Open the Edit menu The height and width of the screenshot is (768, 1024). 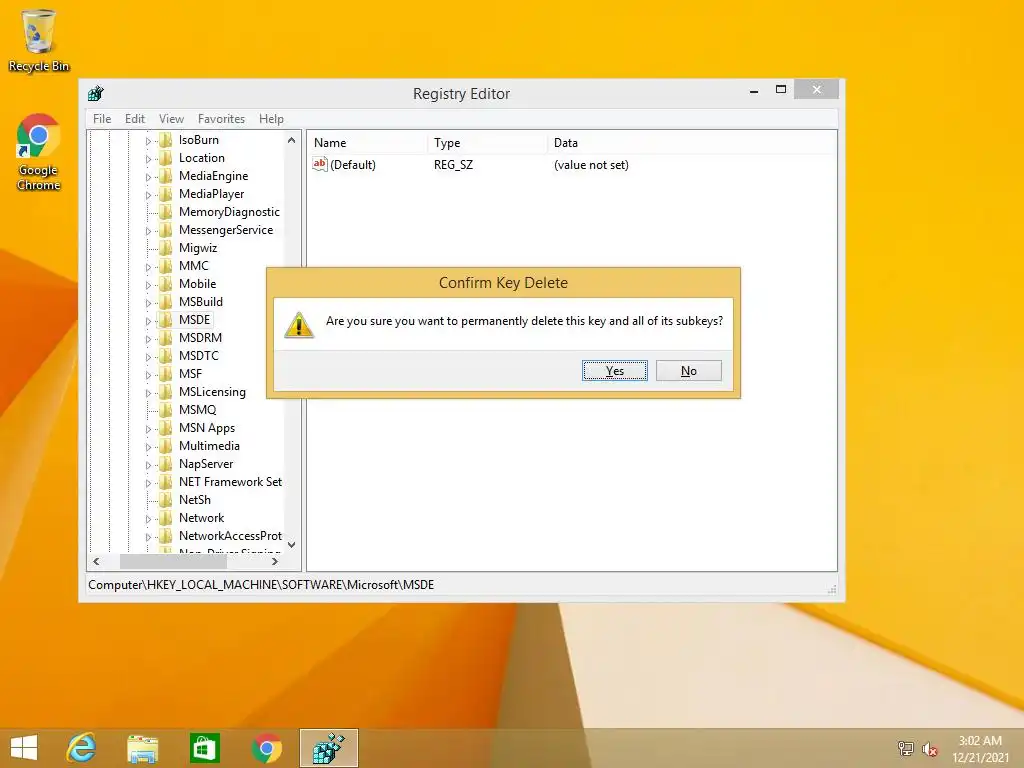point(135,119)
